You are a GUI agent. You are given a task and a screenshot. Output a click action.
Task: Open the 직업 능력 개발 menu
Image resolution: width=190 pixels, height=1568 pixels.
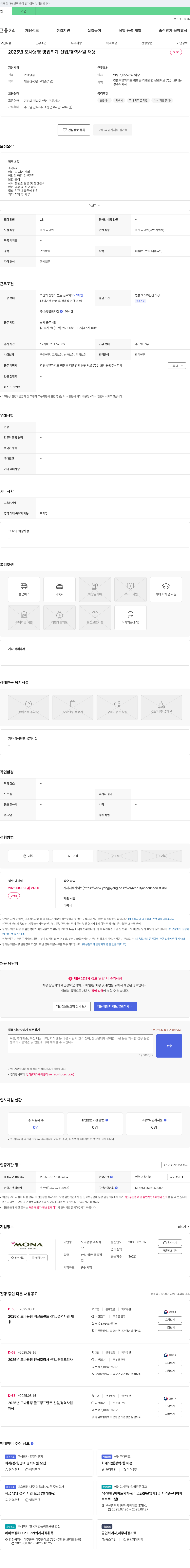(130, 30)
